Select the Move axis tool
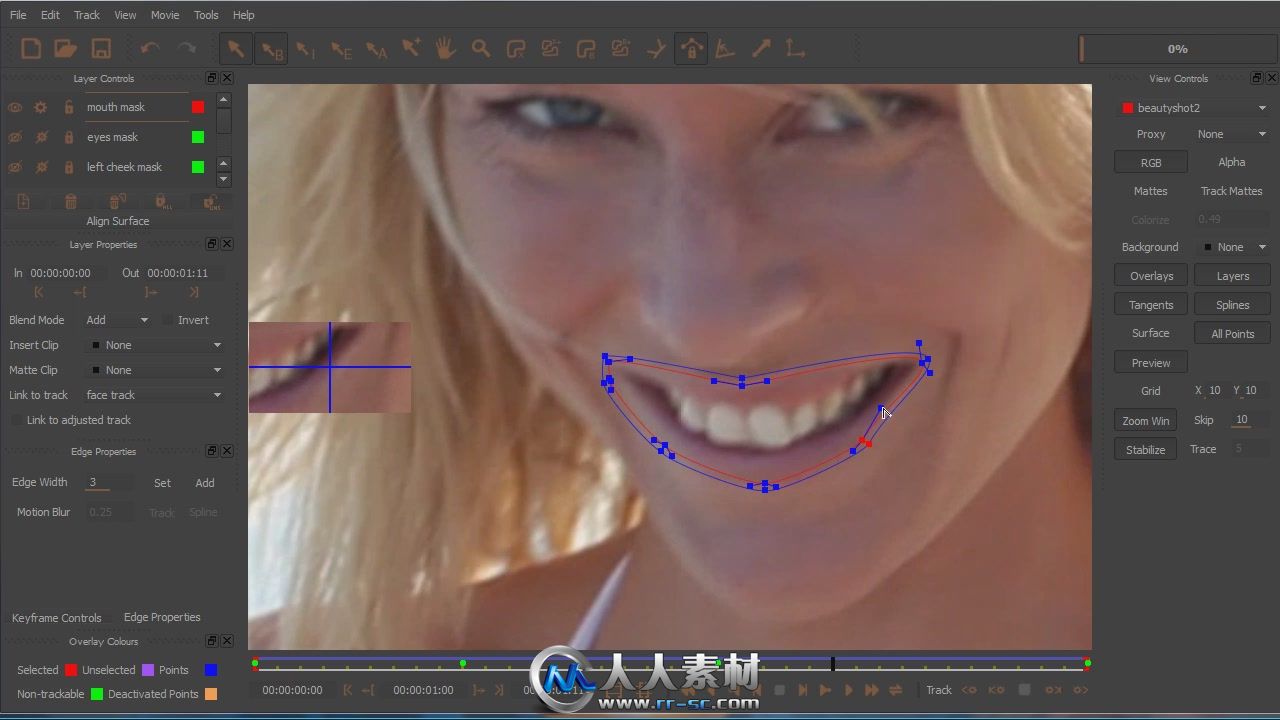This screenshot has height=720, width=1280. click(796, 48)
